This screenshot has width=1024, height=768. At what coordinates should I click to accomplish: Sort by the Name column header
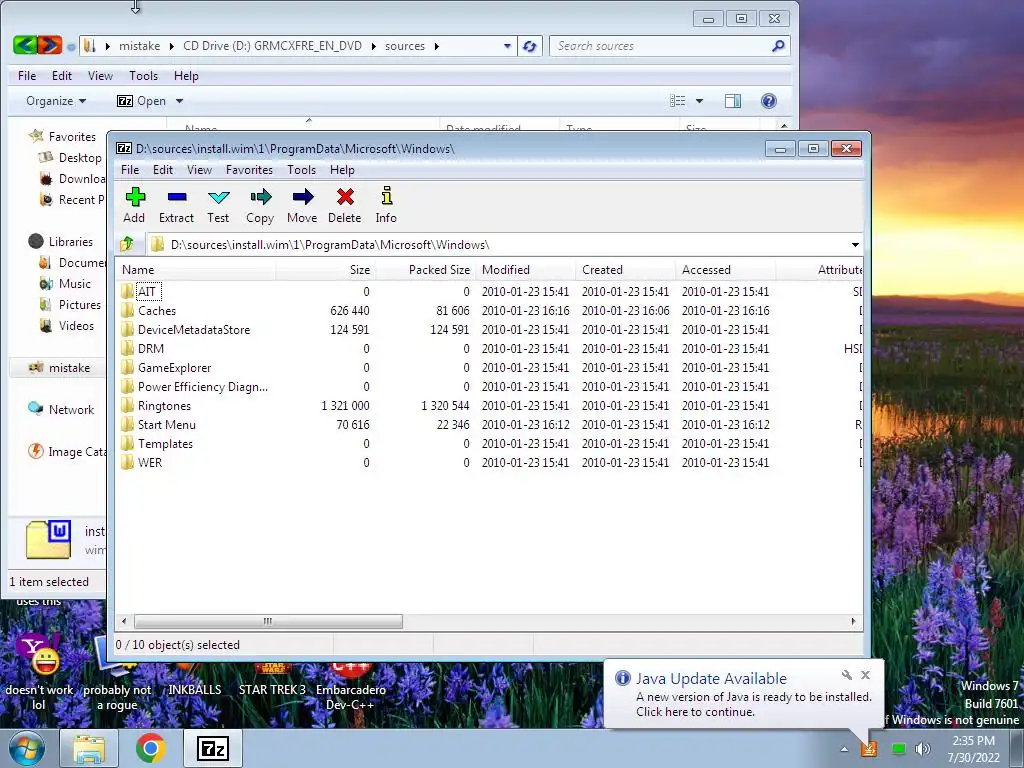196,270
